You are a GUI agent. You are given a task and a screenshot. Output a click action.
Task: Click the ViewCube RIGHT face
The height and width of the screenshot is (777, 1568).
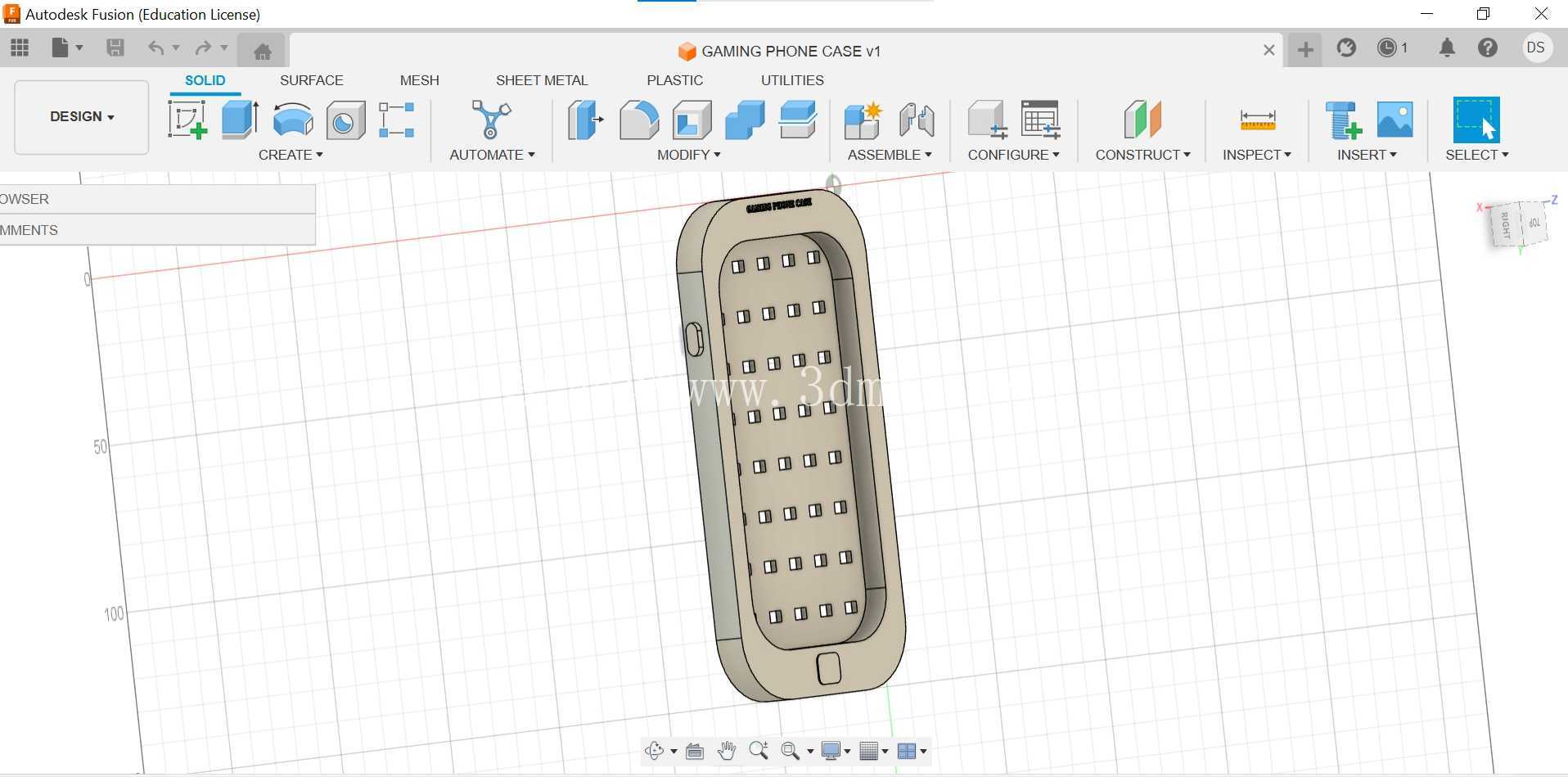[x=1505, y=225]
